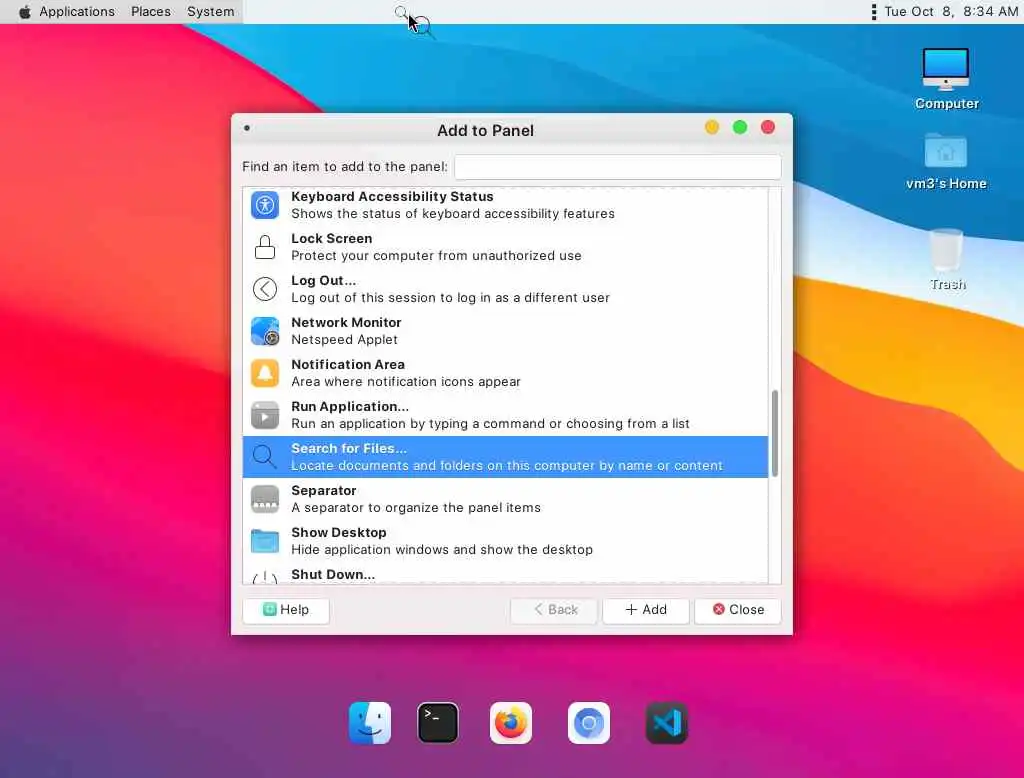Select 'Run Application...' list entry

[505, 415]
